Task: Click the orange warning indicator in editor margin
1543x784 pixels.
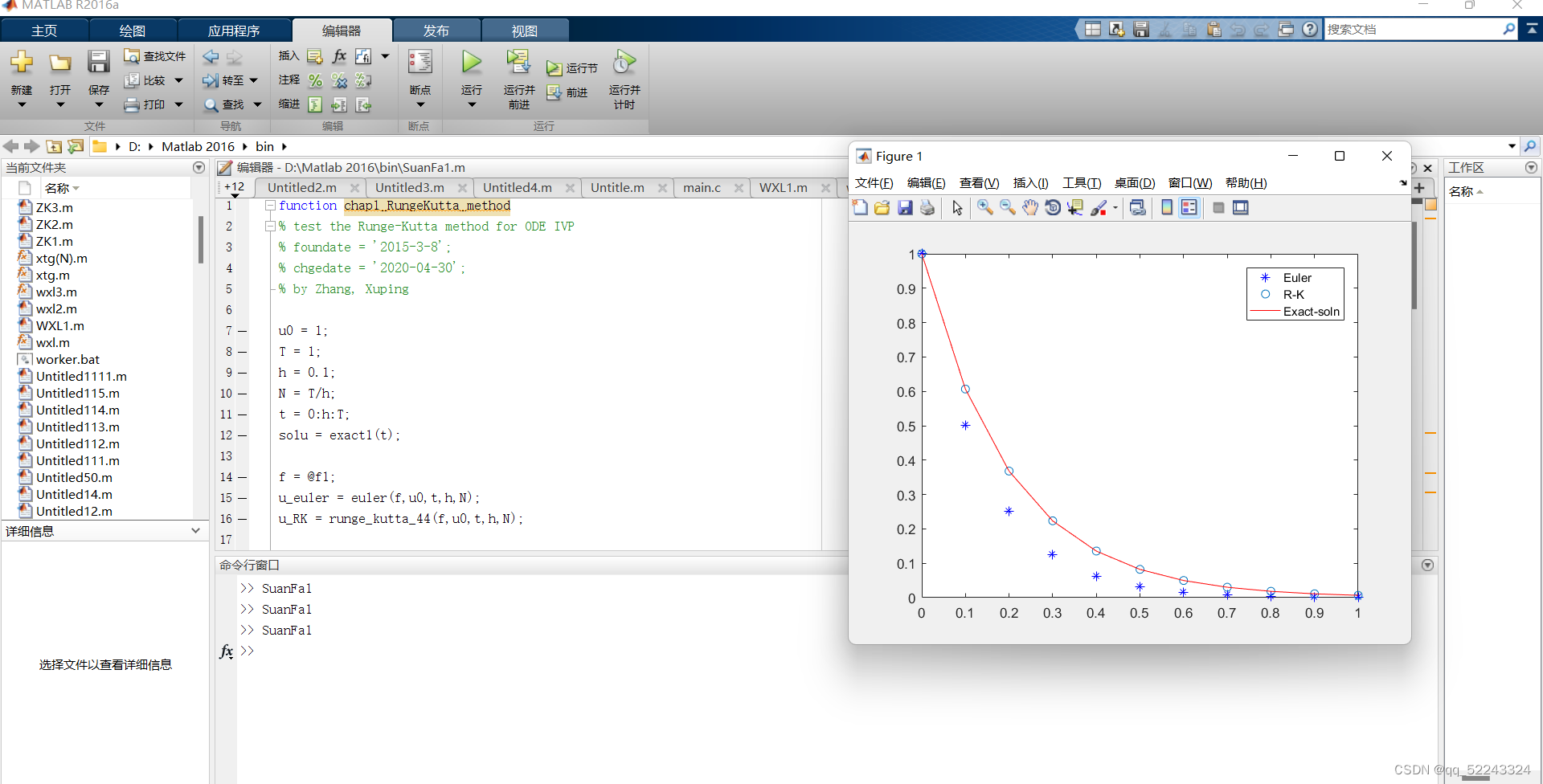Action: [1430, 205]
